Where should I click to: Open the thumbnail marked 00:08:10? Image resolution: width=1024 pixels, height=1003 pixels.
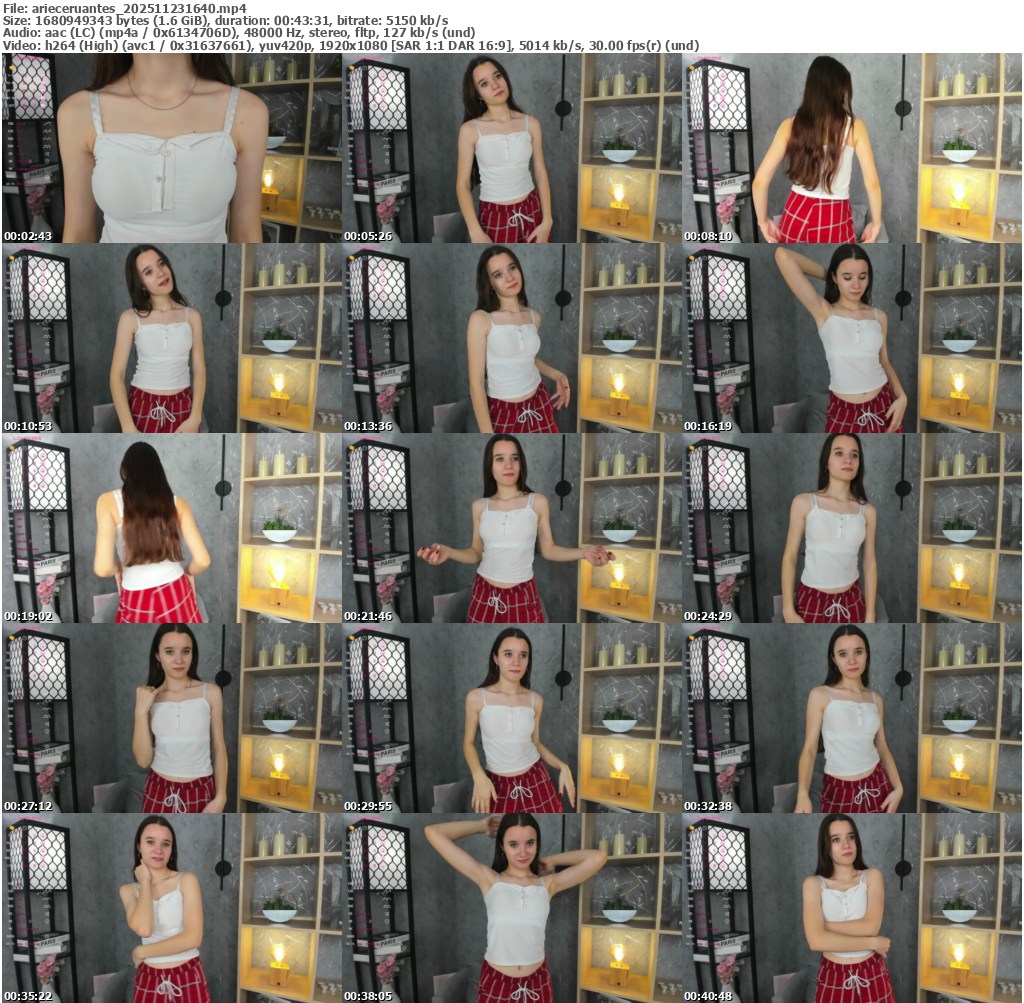[851, 148]
